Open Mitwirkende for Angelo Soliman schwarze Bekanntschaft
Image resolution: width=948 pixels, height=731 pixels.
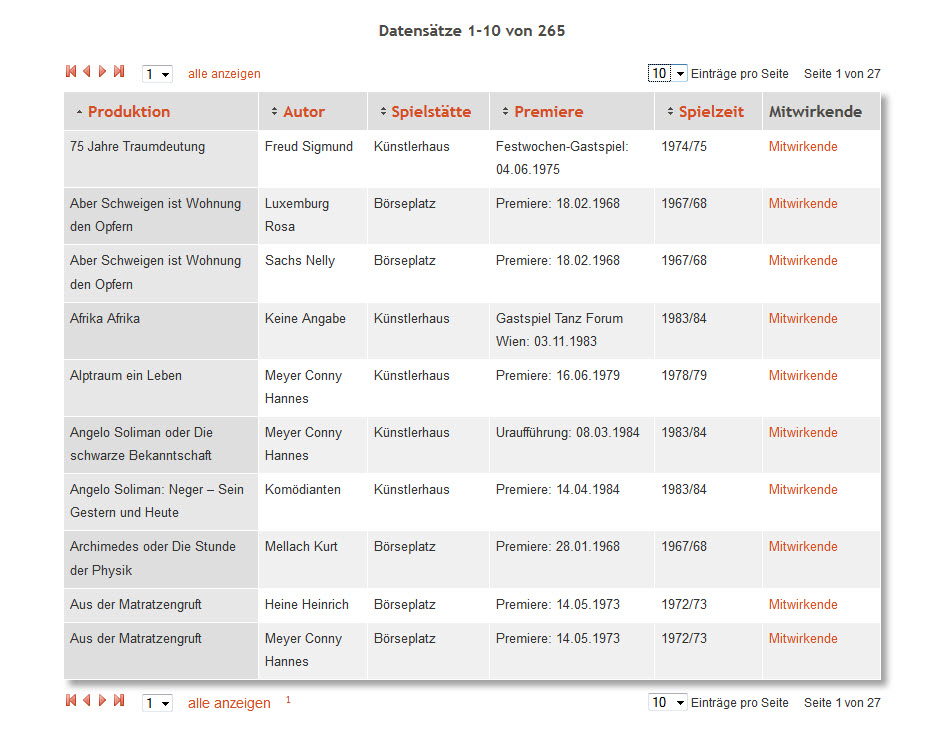(x=803, y=432)
